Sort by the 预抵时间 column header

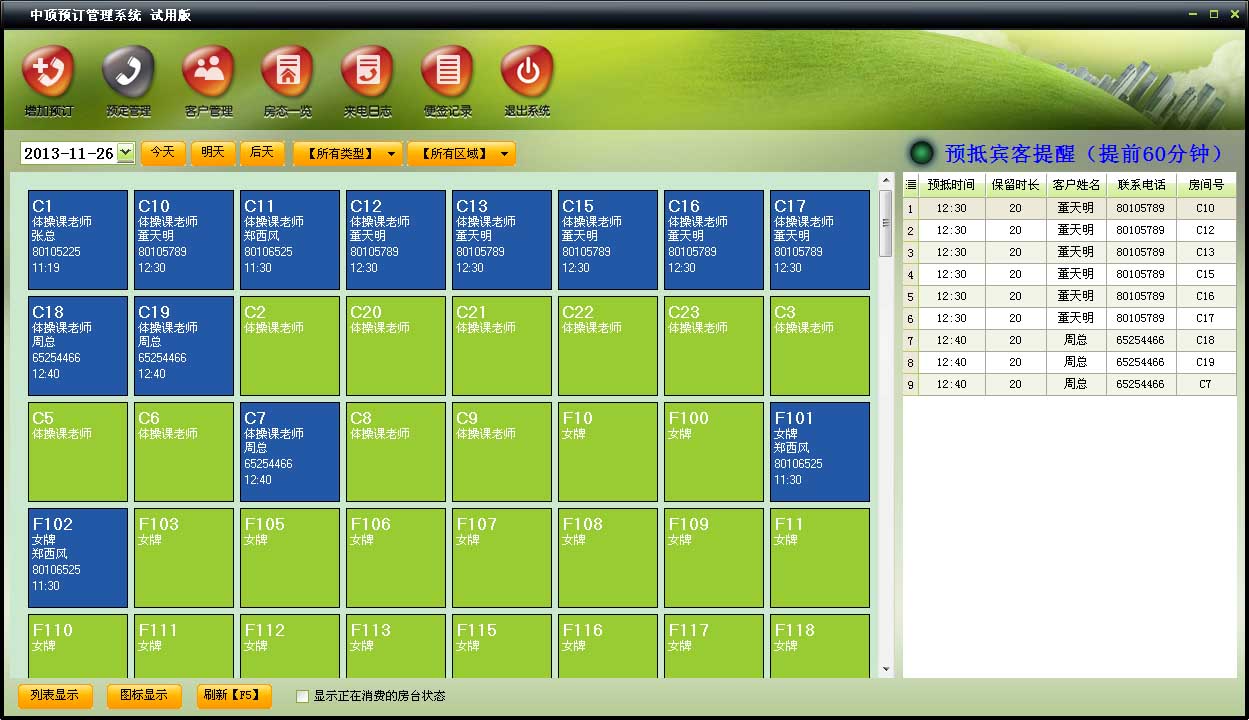(x=951, y=185)
